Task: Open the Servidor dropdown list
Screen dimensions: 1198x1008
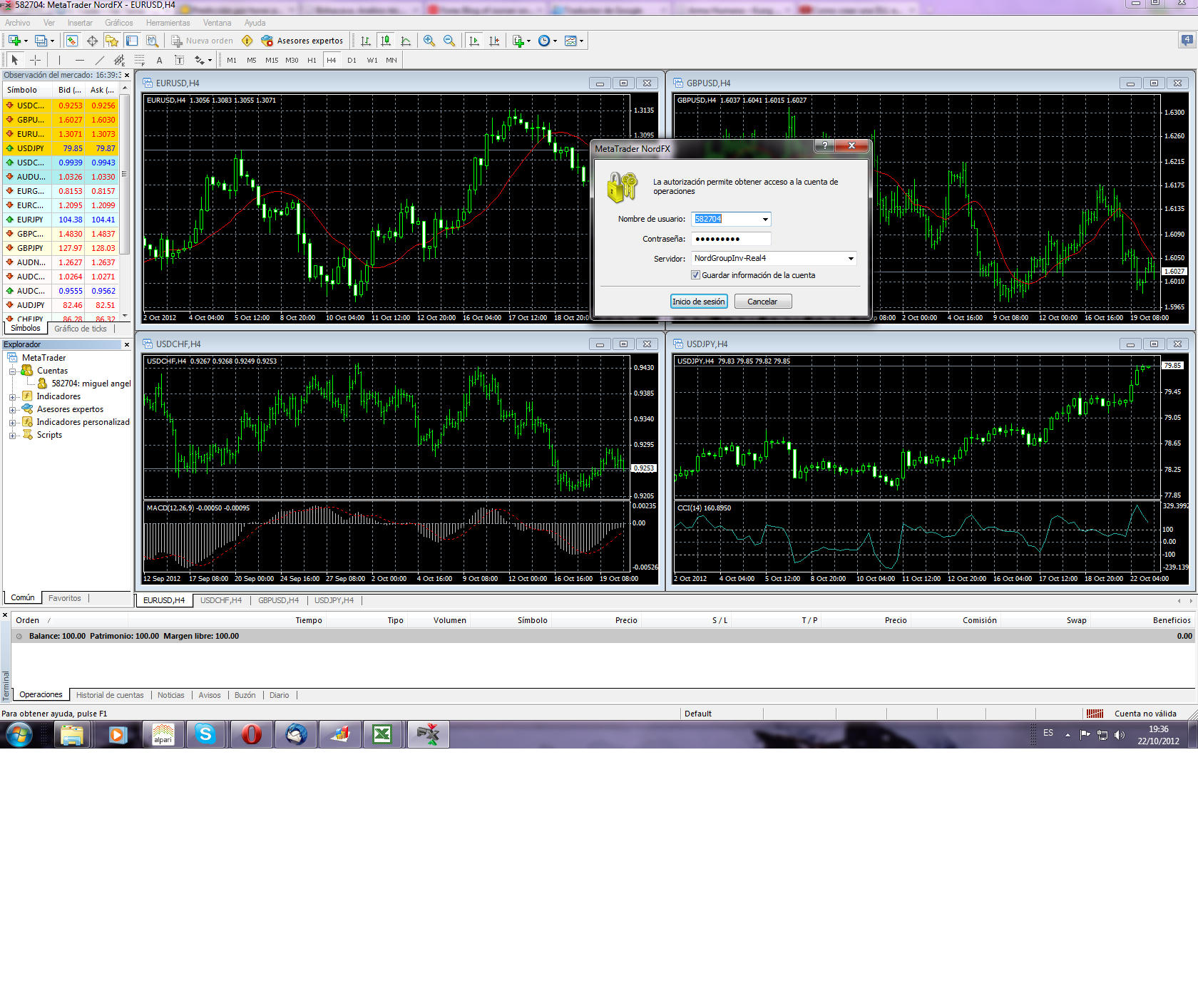Action: [851, 258]
